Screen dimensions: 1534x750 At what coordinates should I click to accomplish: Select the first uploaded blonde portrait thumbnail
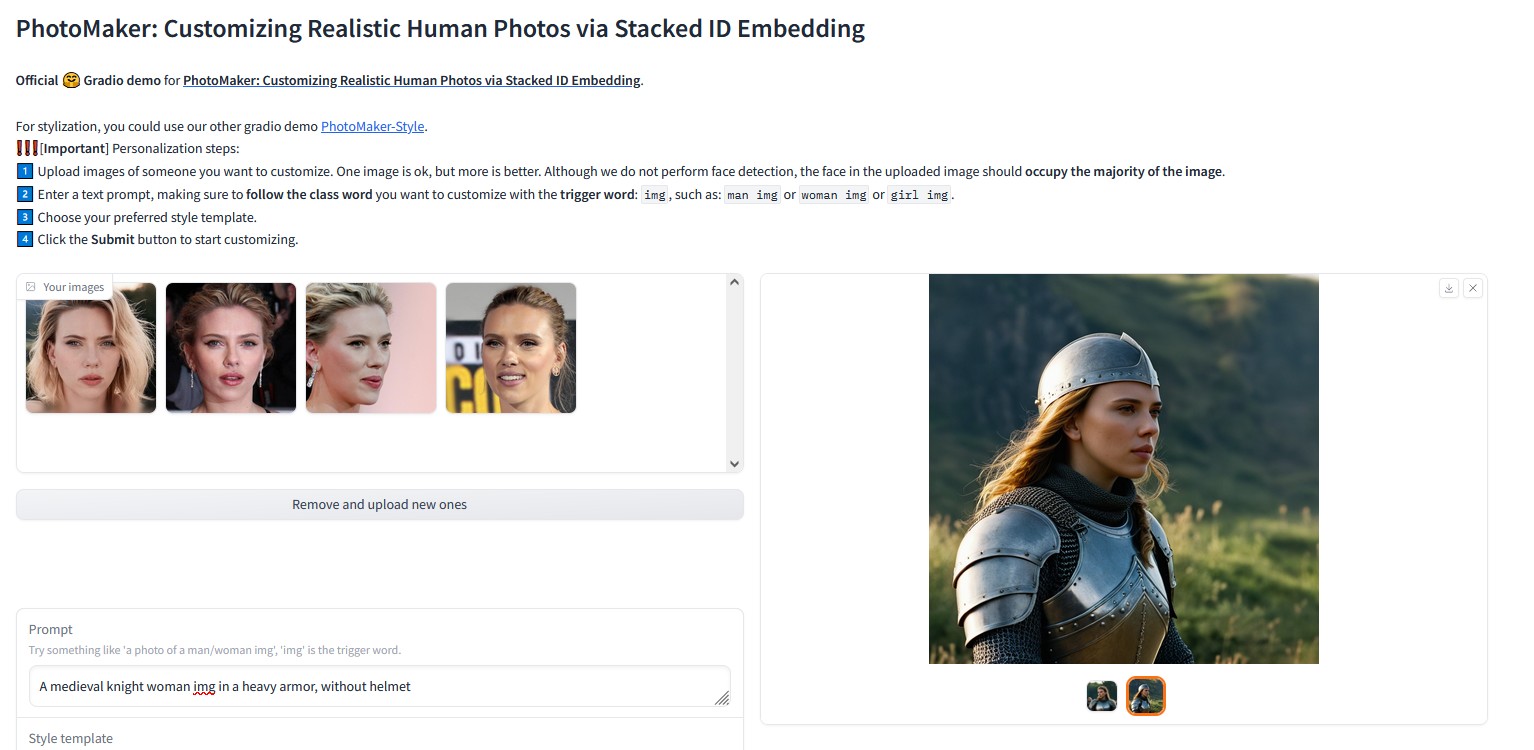91,348
